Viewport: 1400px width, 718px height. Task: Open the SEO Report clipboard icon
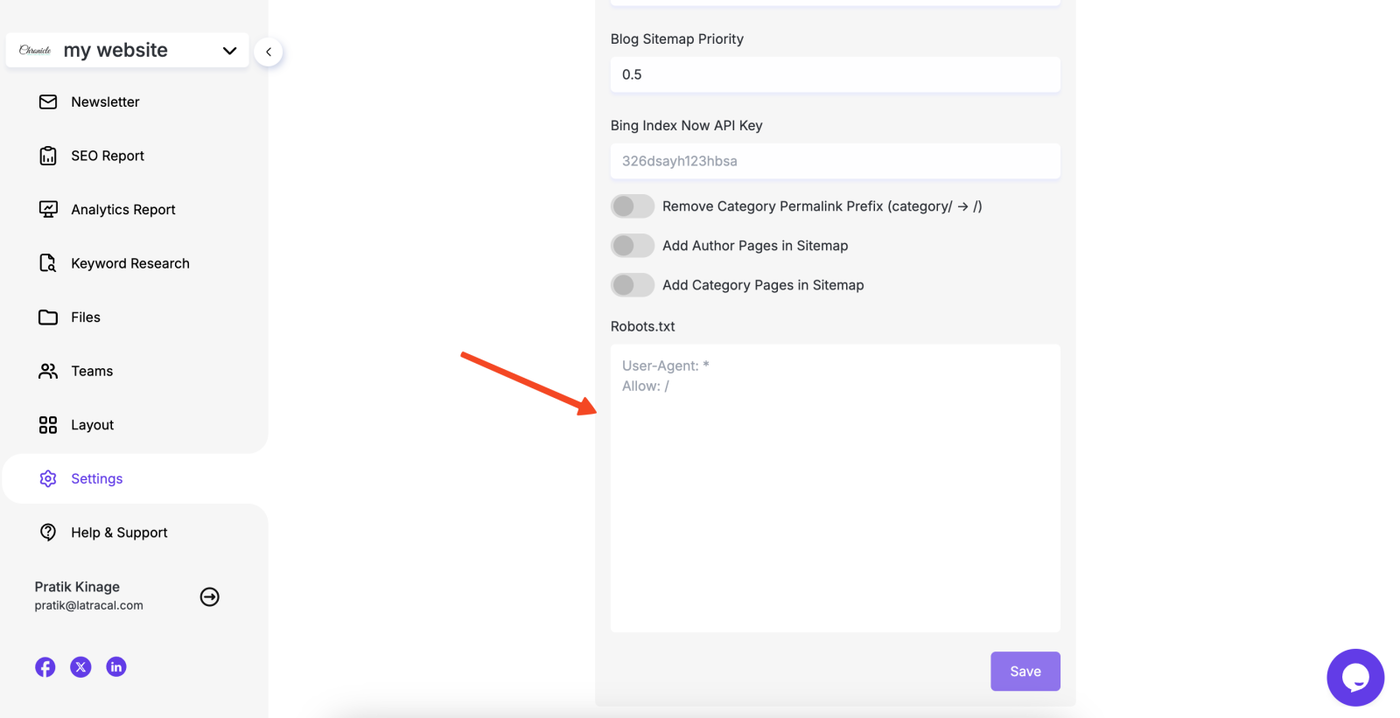click(48, 156)
